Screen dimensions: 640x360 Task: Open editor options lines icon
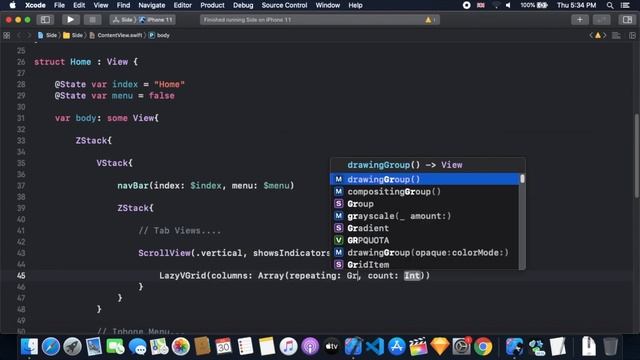tap(616, 36)
